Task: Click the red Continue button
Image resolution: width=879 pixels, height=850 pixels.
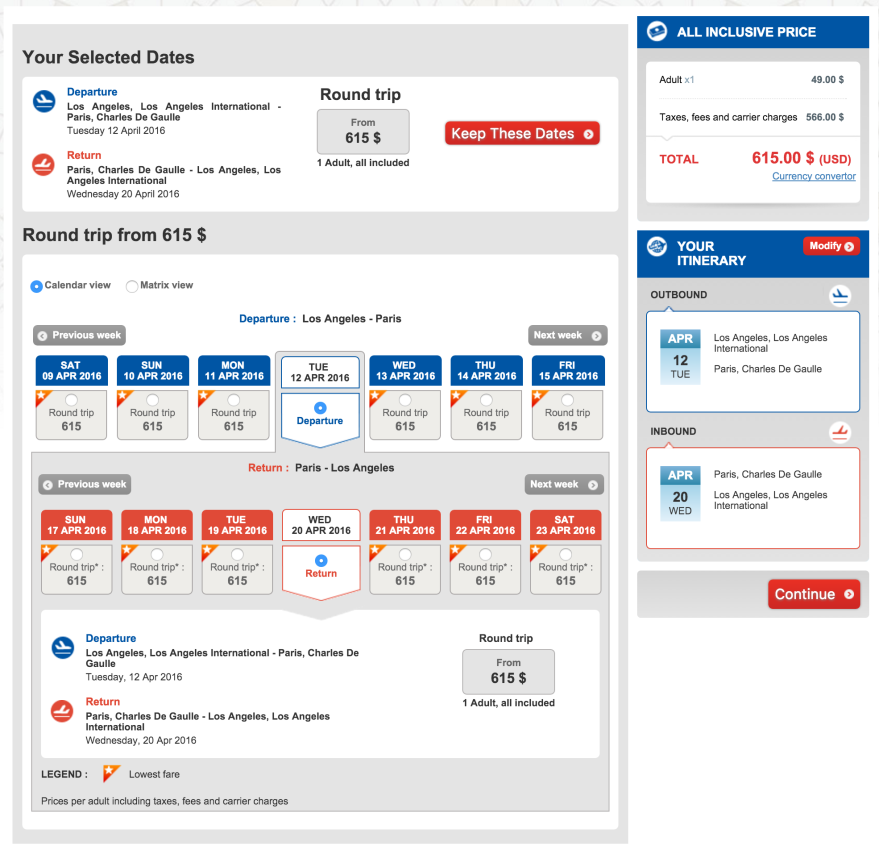Action: pyautogui.click(x=813, y=594)
